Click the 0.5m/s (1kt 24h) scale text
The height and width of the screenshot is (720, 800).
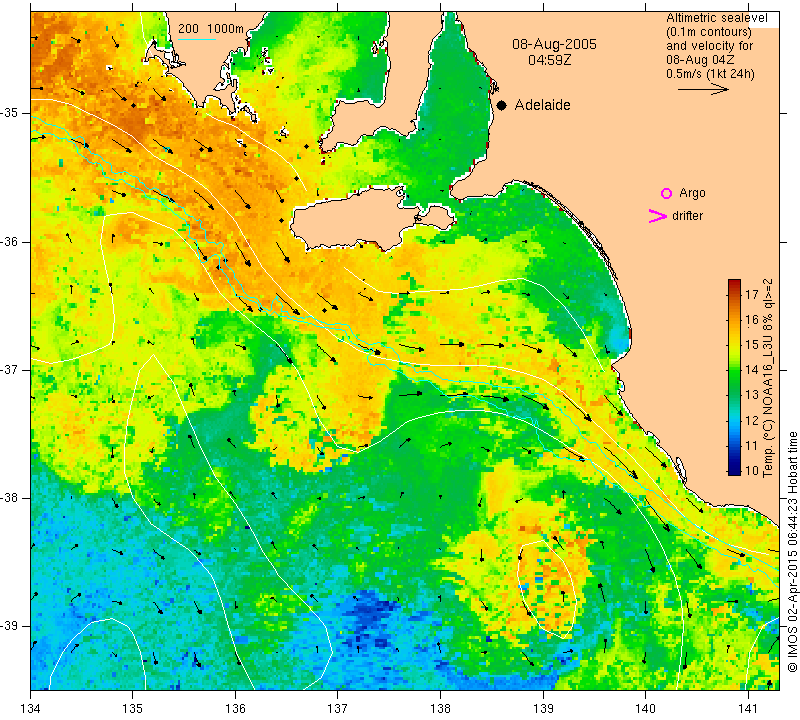click(x=710, y=74)
